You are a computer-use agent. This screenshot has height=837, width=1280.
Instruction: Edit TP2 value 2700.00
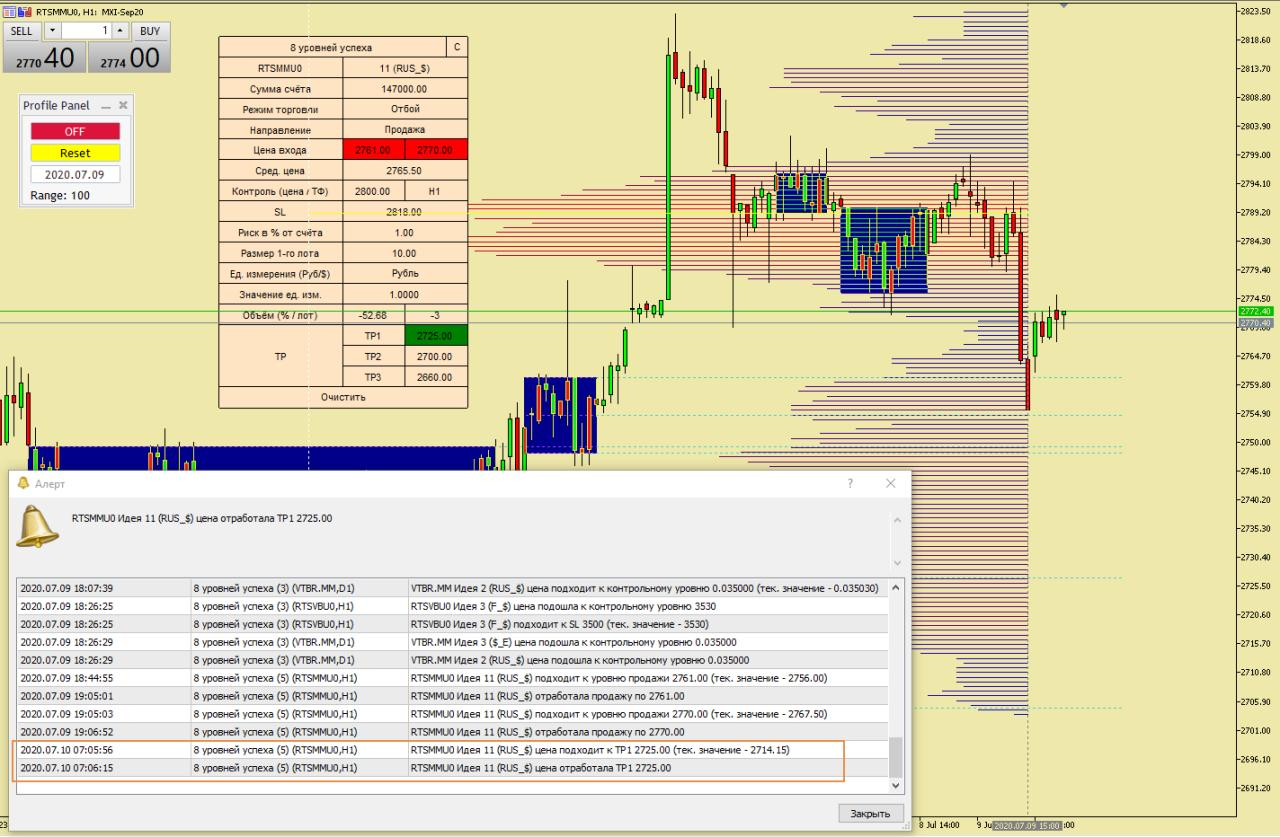tap(436, 356)
